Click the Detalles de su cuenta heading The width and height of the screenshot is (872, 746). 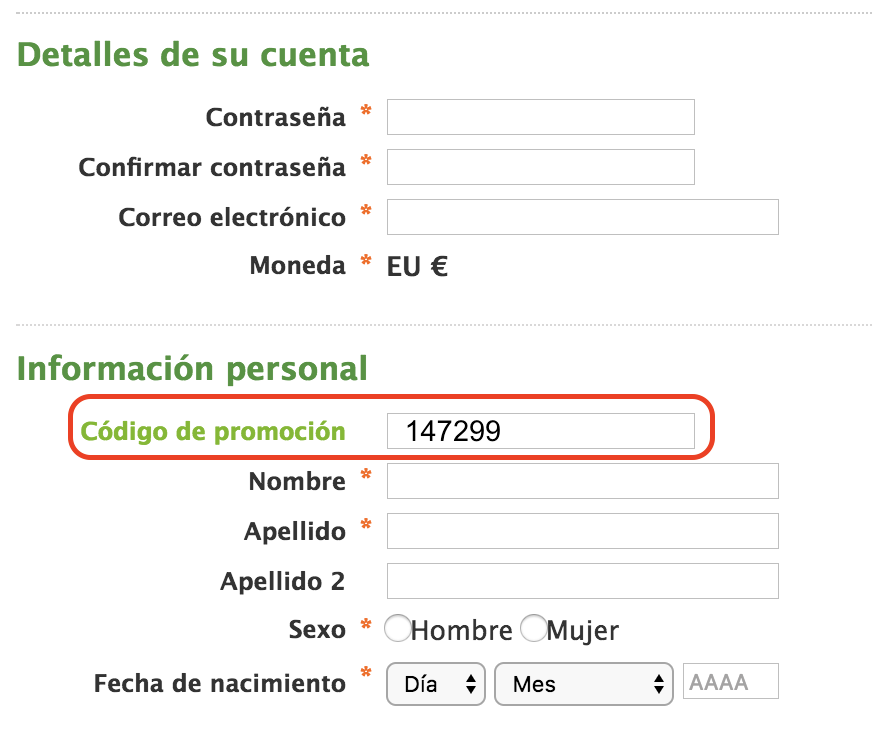[193, 55]
